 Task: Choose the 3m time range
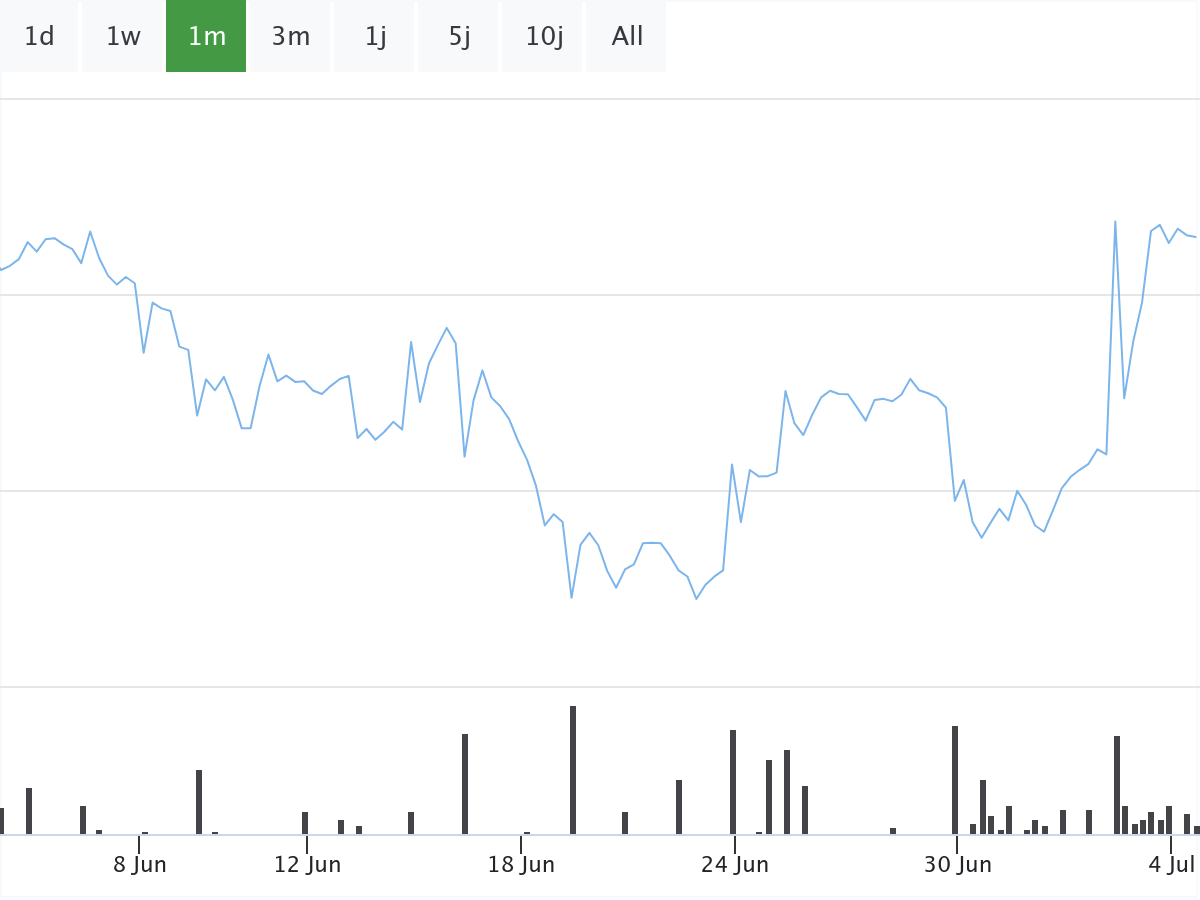290,37
